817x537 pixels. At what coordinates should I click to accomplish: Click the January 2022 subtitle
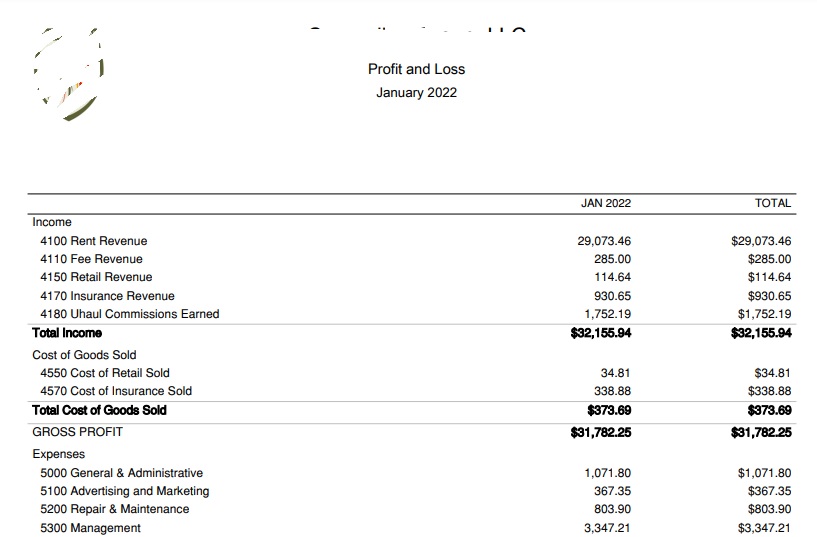point(416,93)
